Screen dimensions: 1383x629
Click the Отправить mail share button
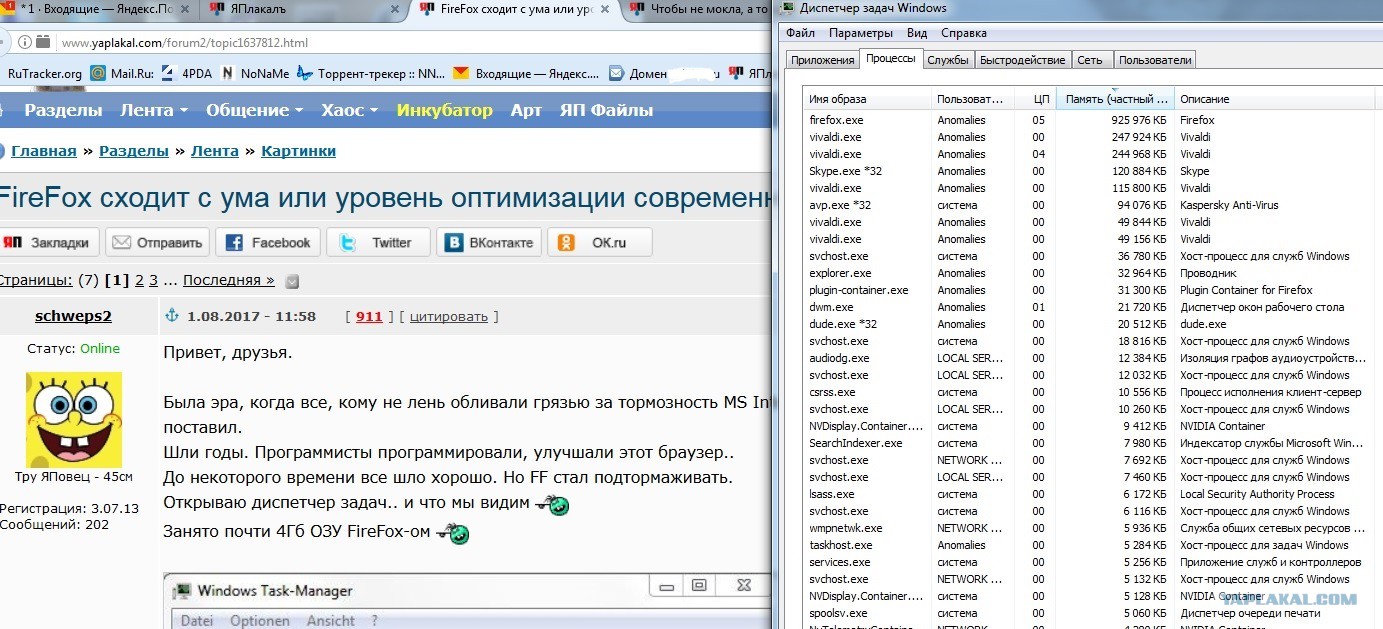pyautogui.click(x=158, y=242)
